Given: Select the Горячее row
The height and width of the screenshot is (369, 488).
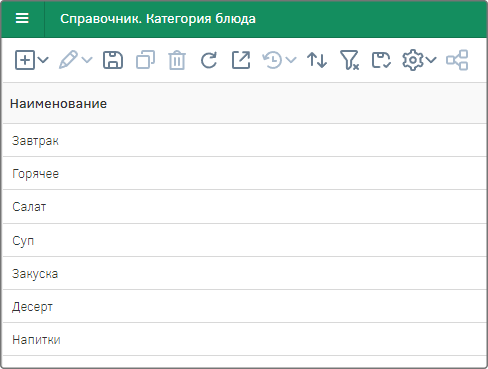Looking at the screenshot, I should (245, 173).
